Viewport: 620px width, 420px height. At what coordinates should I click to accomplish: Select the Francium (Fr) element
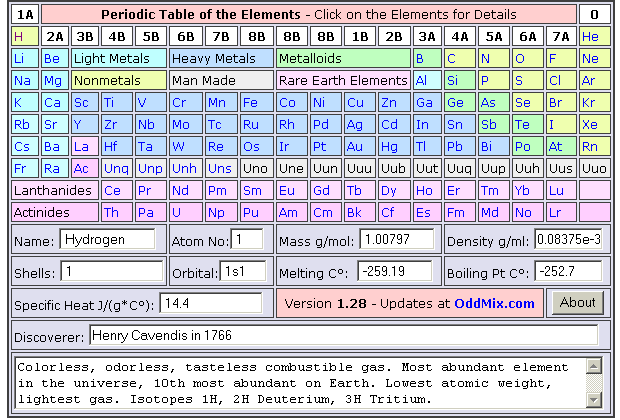(x=25, y=169)
